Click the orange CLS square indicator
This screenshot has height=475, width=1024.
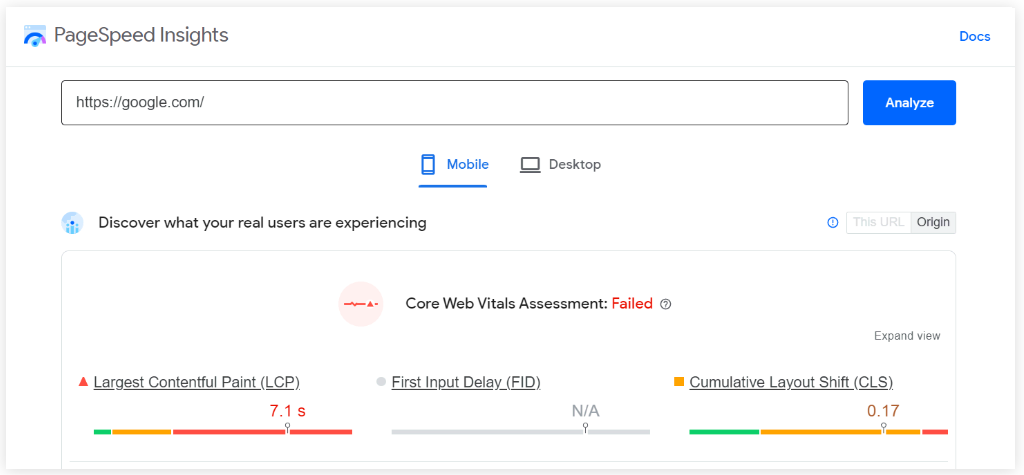click(x=679, y=382)
